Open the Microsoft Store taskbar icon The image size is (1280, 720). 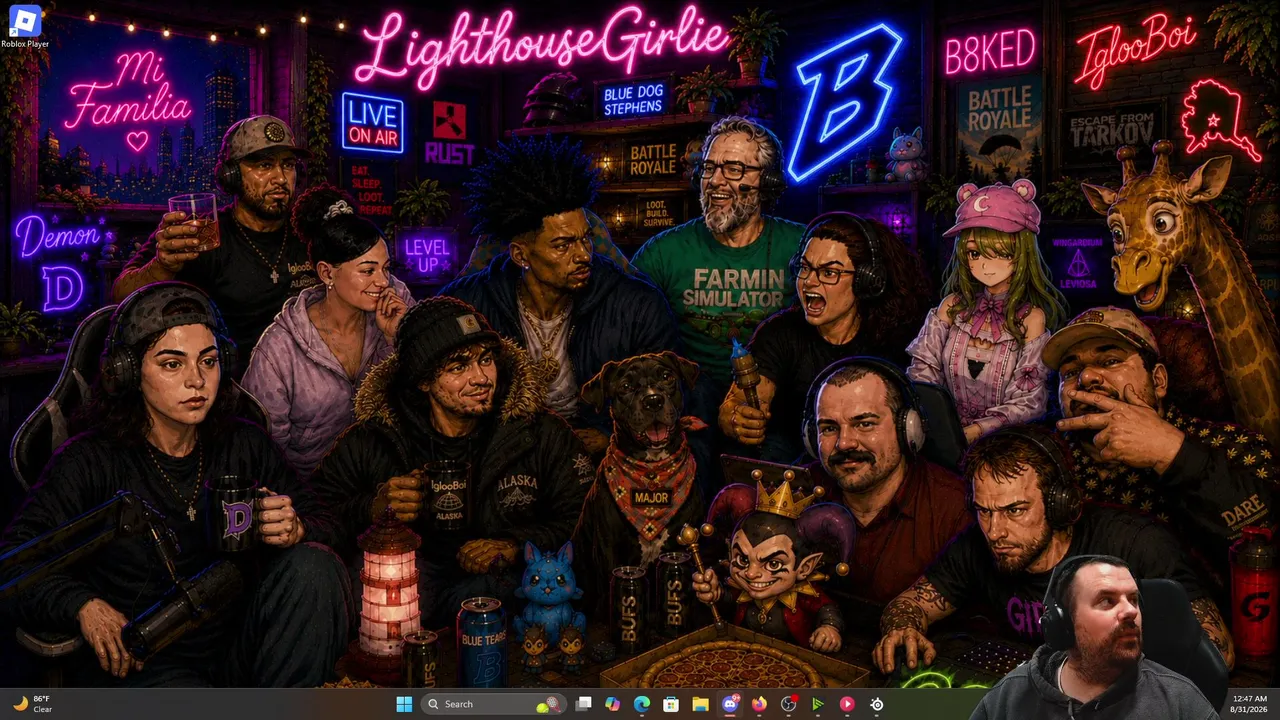point(671,704)
